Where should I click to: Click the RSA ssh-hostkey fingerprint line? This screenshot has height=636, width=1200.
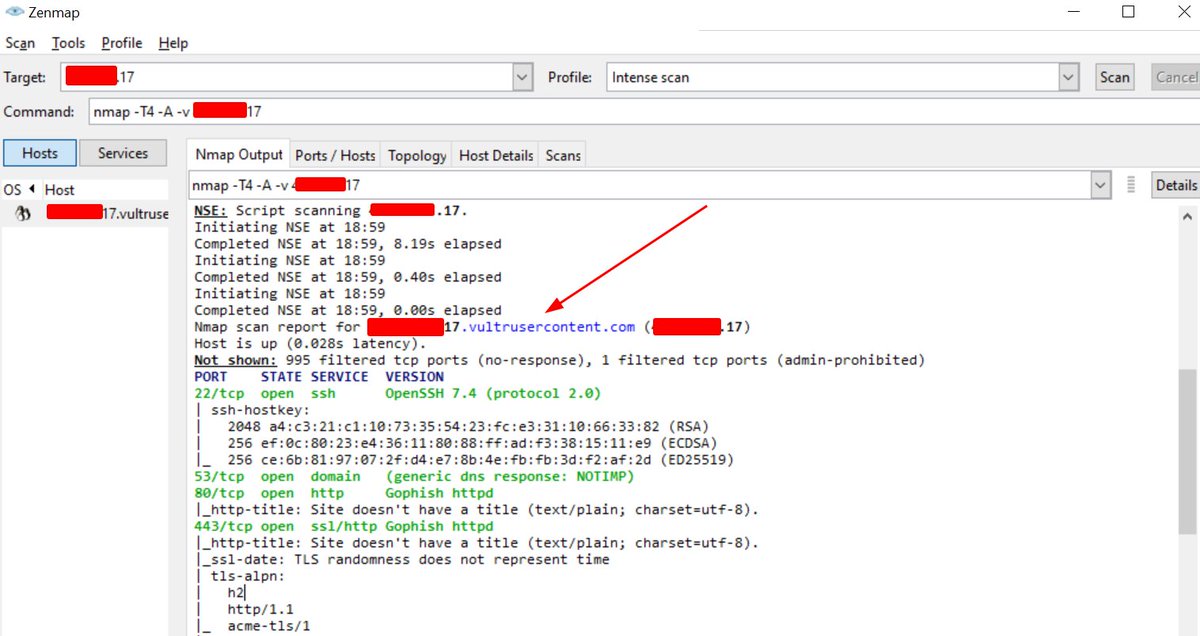click(453, 426)
